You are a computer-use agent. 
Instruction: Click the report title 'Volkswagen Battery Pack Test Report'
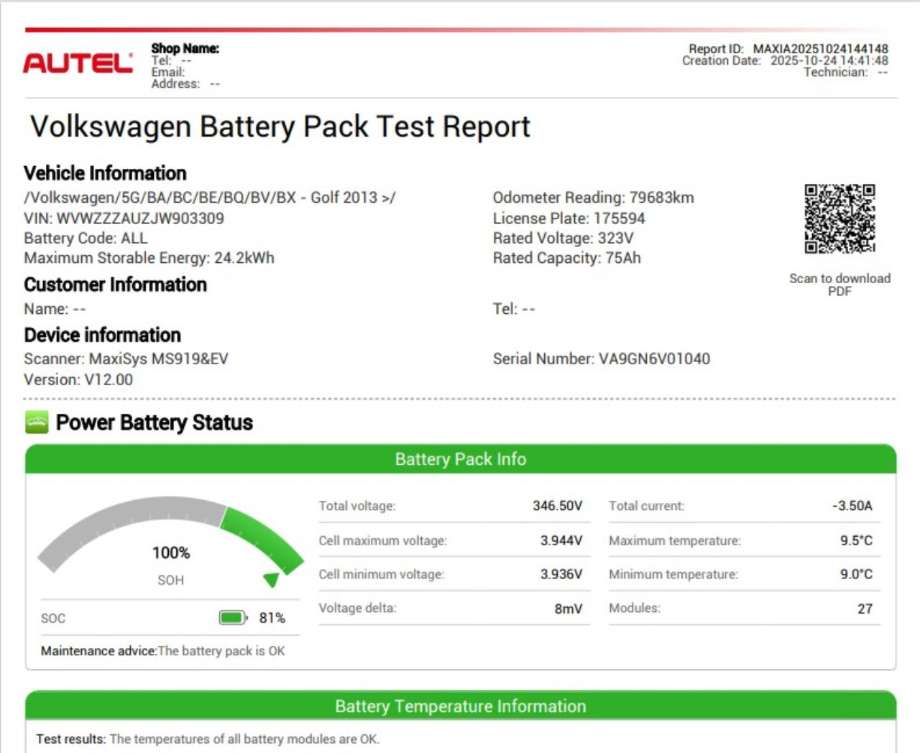280,127
